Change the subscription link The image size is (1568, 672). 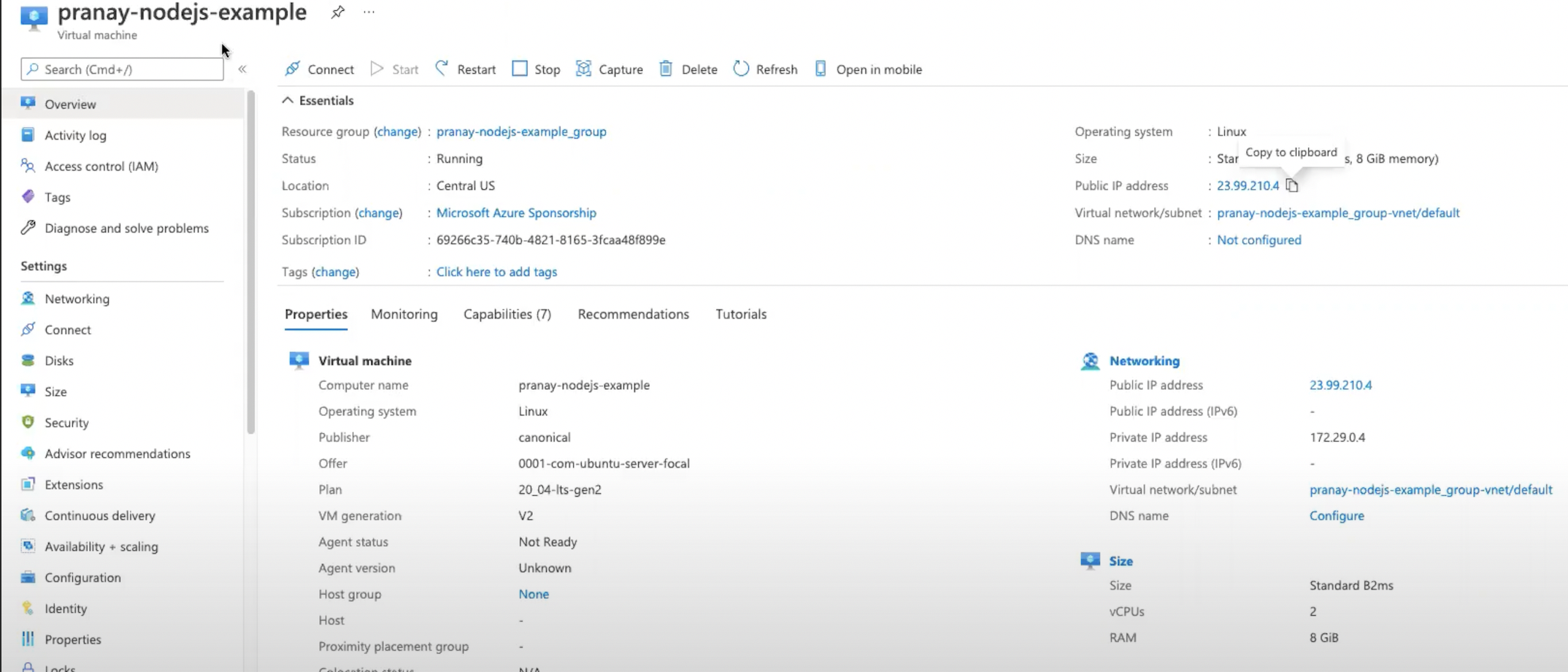(379, 213)
